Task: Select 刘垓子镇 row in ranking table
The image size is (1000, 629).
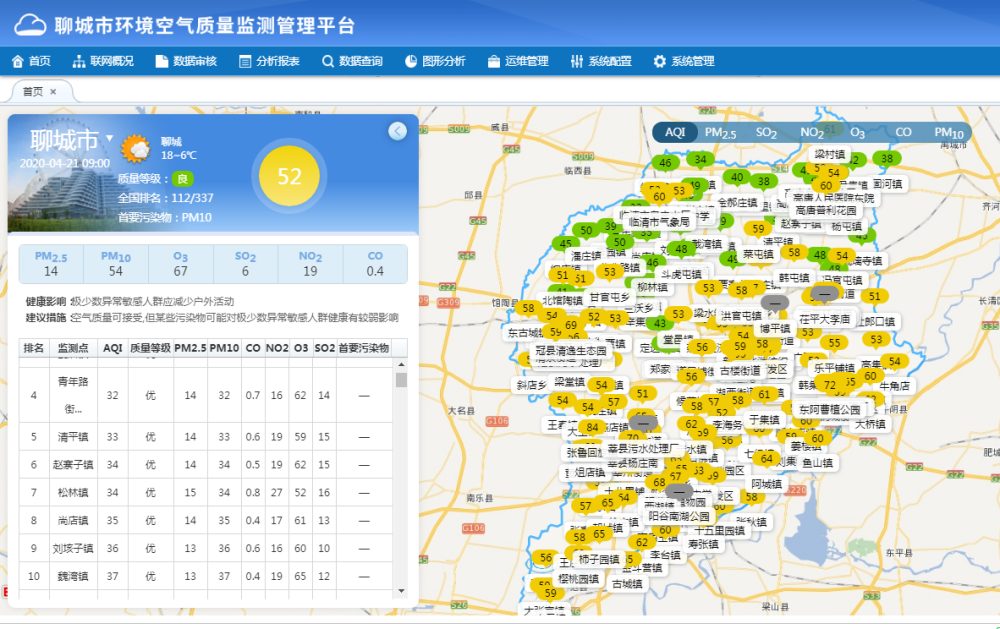Action: (x=205, y=549)
